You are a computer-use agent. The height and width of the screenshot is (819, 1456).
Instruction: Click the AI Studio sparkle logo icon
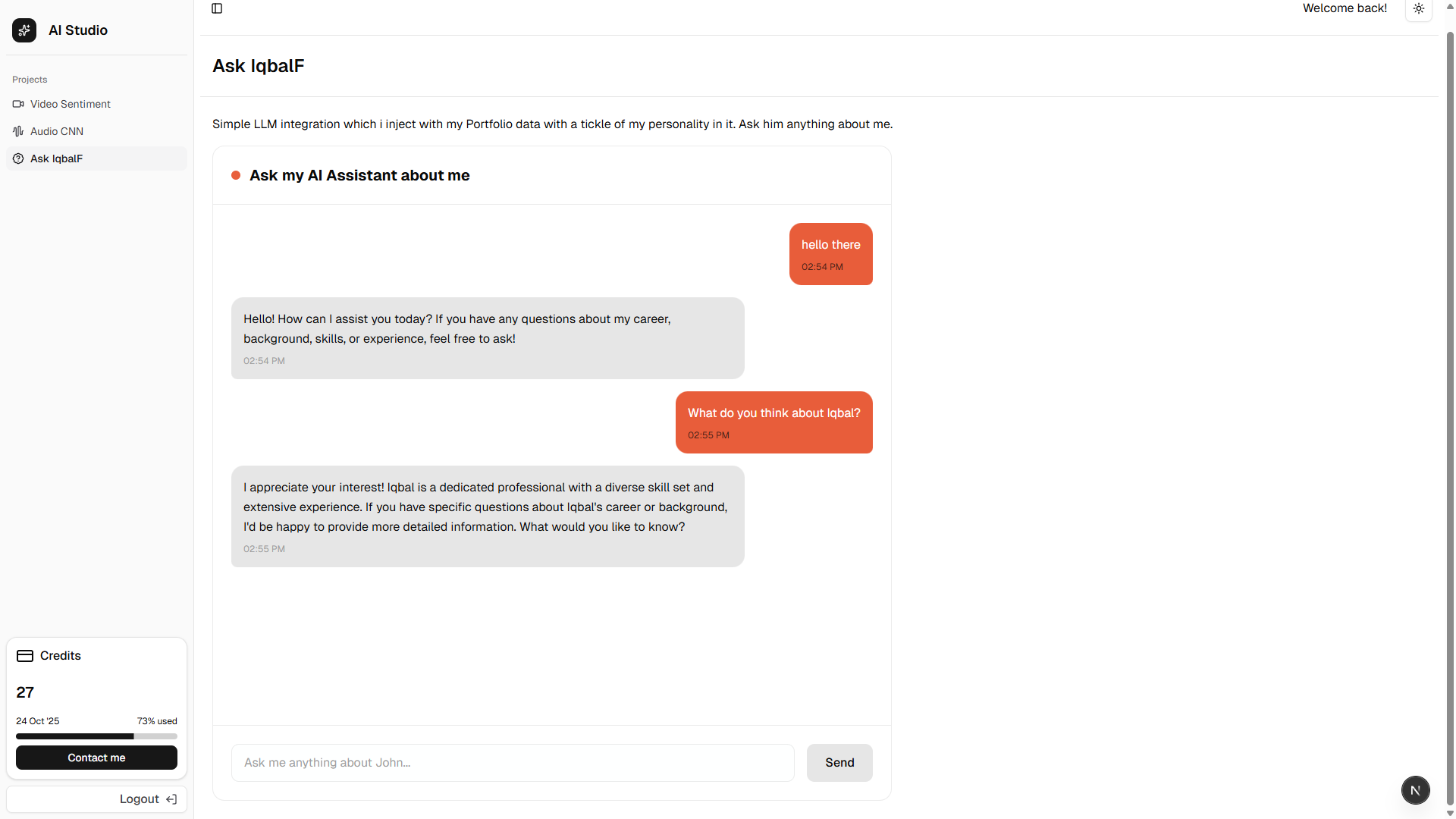coord(24,30)
